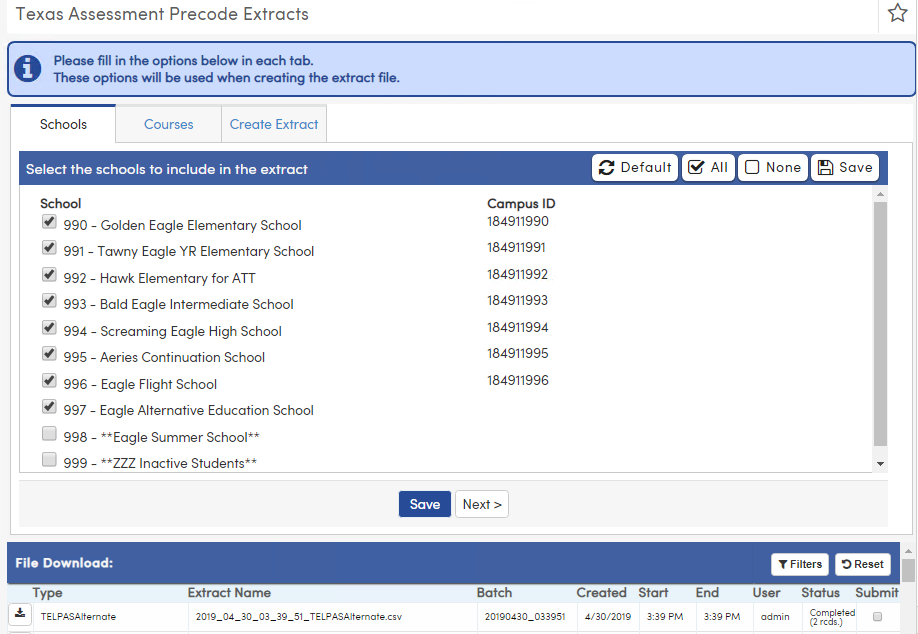Viewport: 918px width, 634px height.
Task: Deselect all schools with None button
Action: (772, 167)
